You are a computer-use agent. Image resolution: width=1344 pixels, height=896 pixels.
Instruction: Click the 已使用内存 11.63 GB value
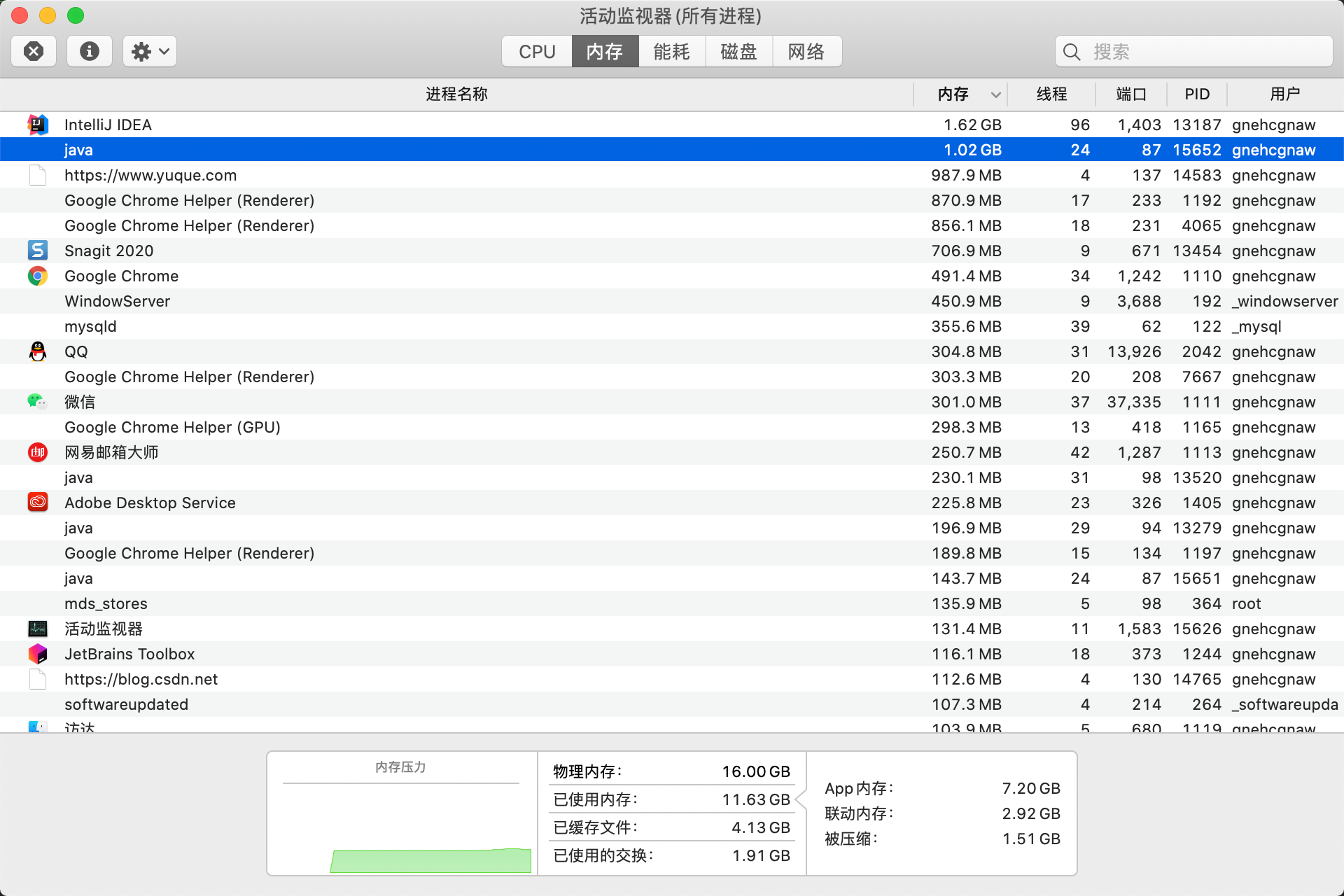point(756,799)
